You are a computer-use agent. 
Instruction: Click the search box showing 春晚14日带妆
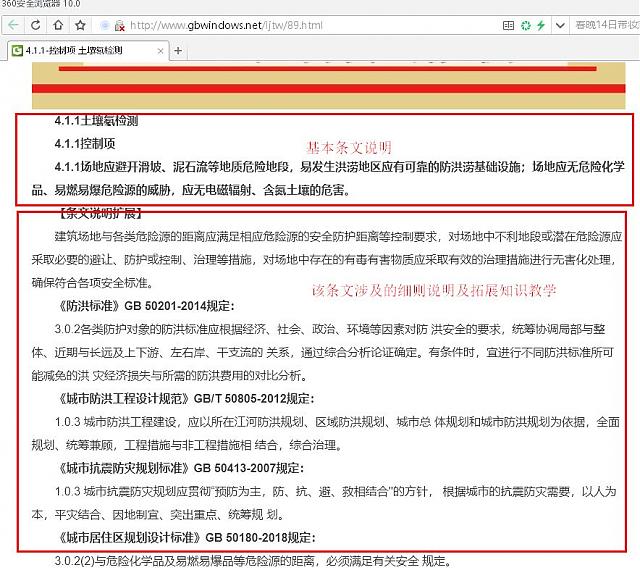click(607, 25)
